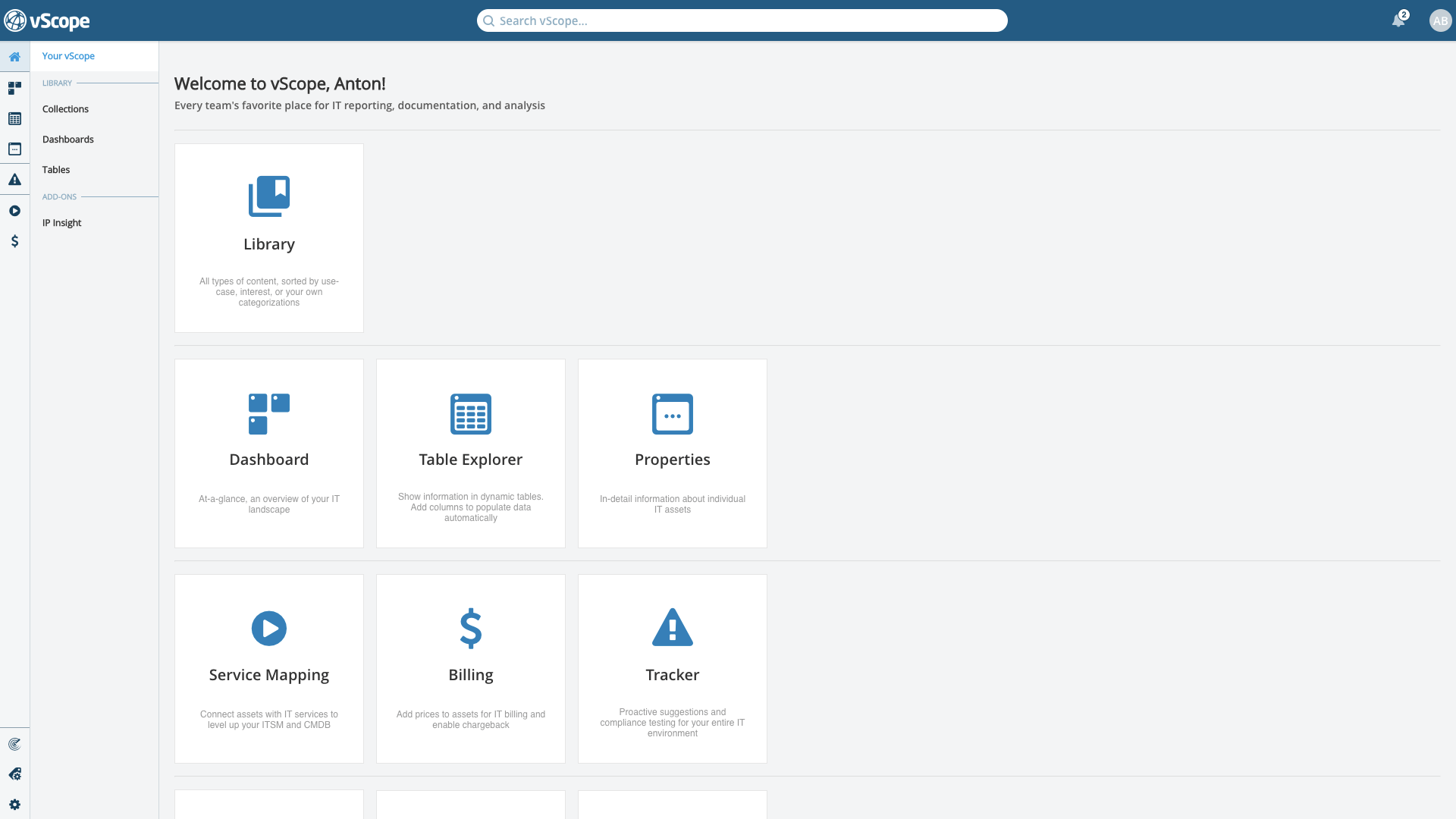The width and height of the screenshot is (1456, 819).
Task: Click the Billing card dollar icon
Action: (471, 629)
